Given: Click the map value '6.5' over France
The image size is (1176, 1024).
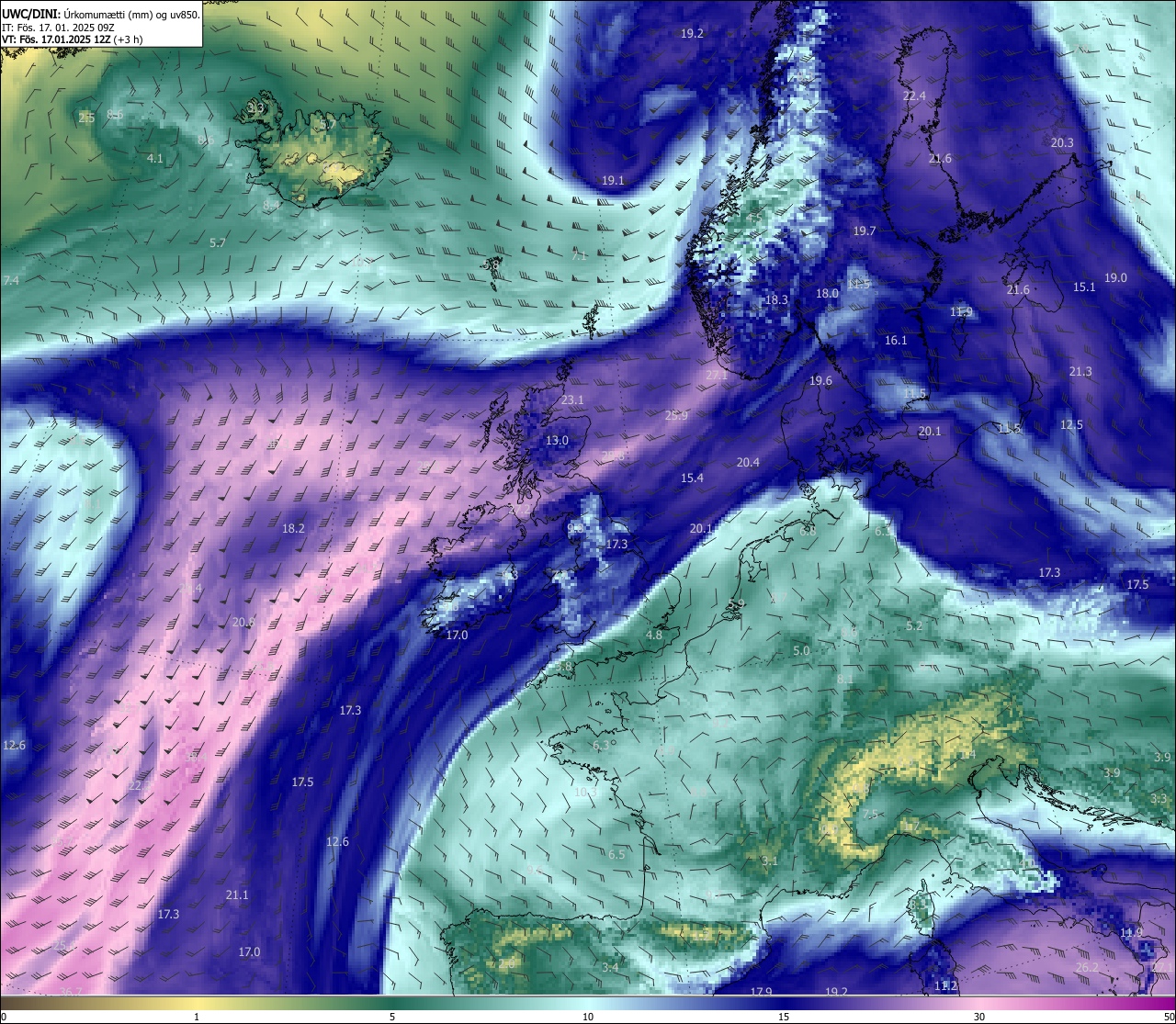Looking at the screenshot, I should click(x=616, y=854).
